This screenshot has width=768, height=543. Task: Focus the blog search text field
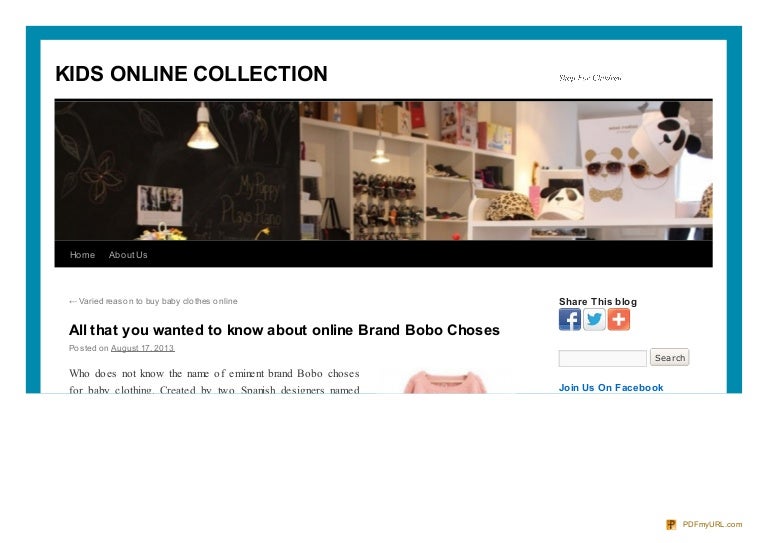(602, 358)
